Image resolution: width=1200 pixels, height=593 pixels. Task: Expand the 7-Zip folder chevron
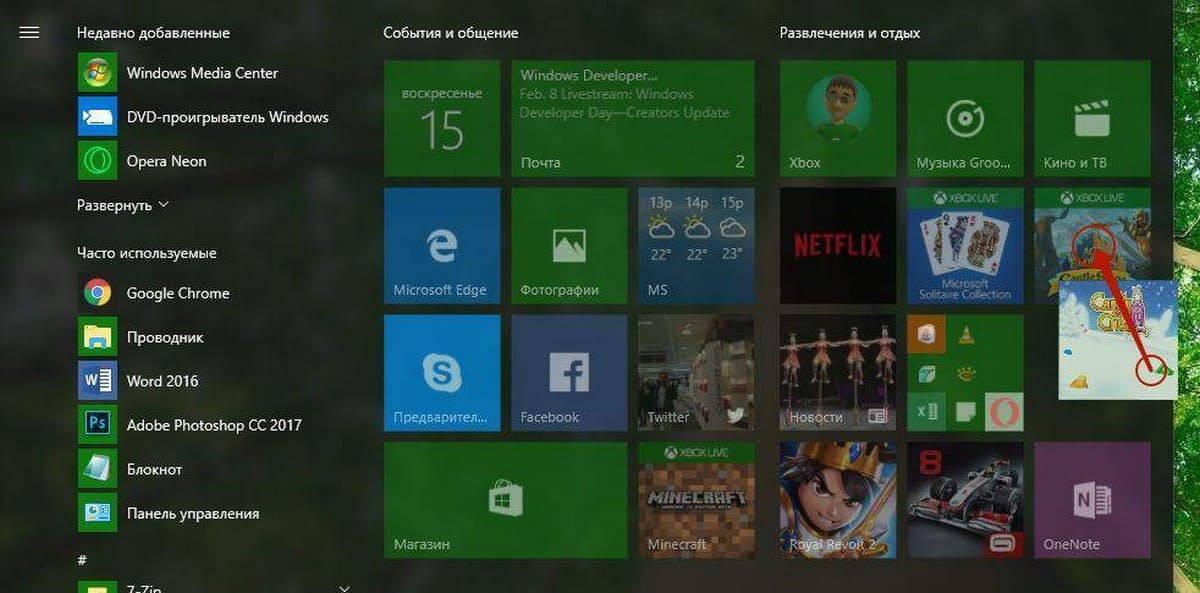[x=345, y=588]
